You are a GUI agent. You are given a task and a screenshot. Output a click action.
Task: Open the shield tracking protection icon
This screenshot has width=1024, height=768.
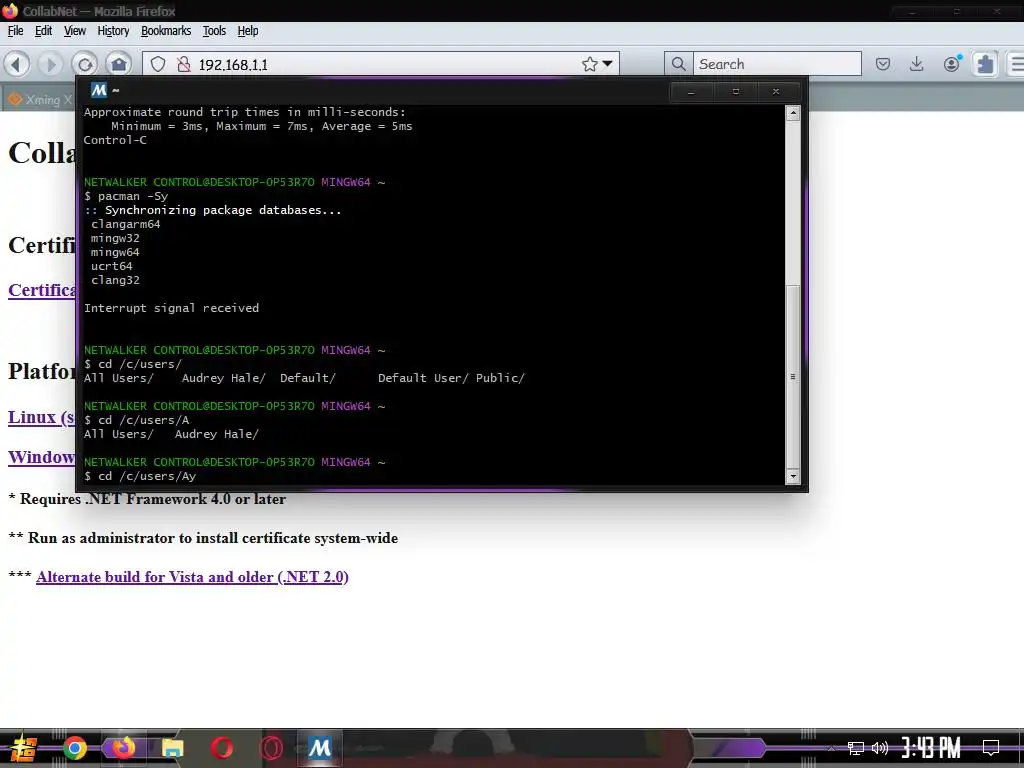[158, 64]
